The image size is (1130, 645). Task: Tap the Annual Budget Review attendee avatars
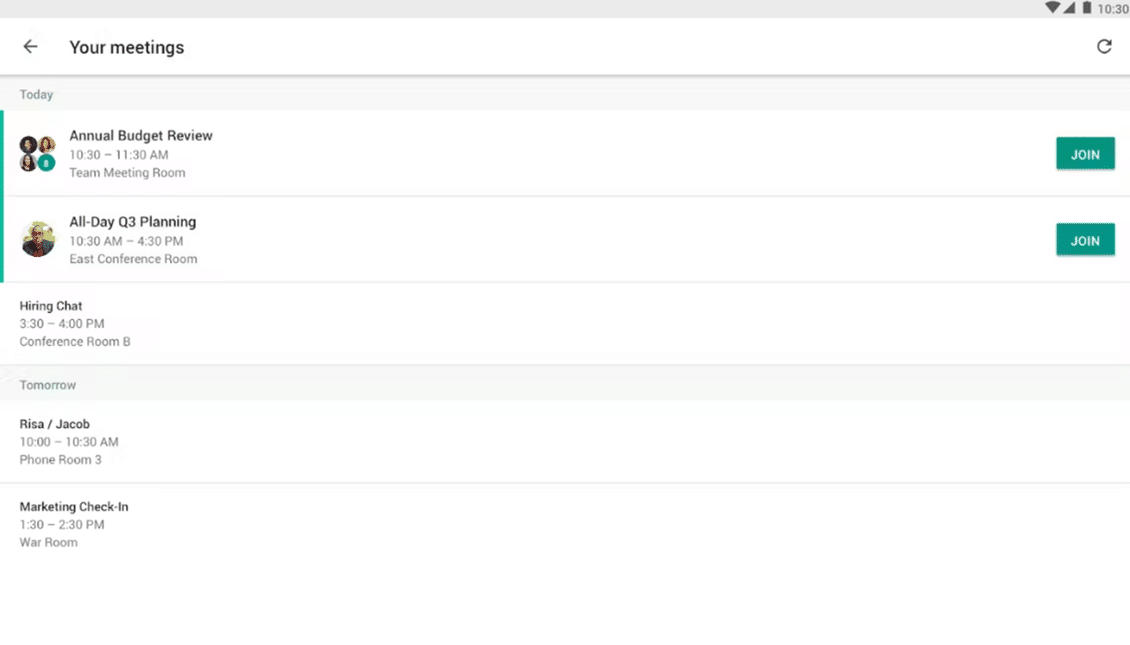[38, 154]
